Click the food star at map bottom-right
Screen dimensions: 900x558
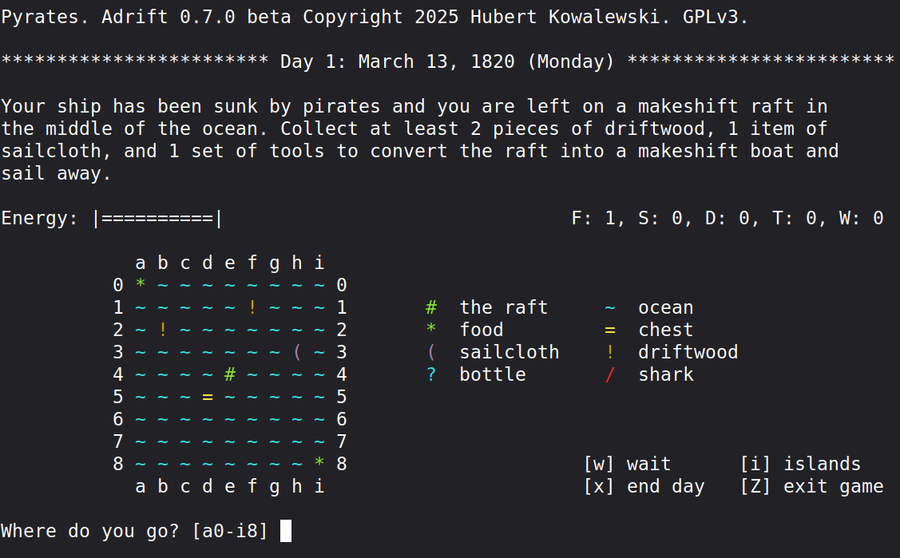pos(319,463)
